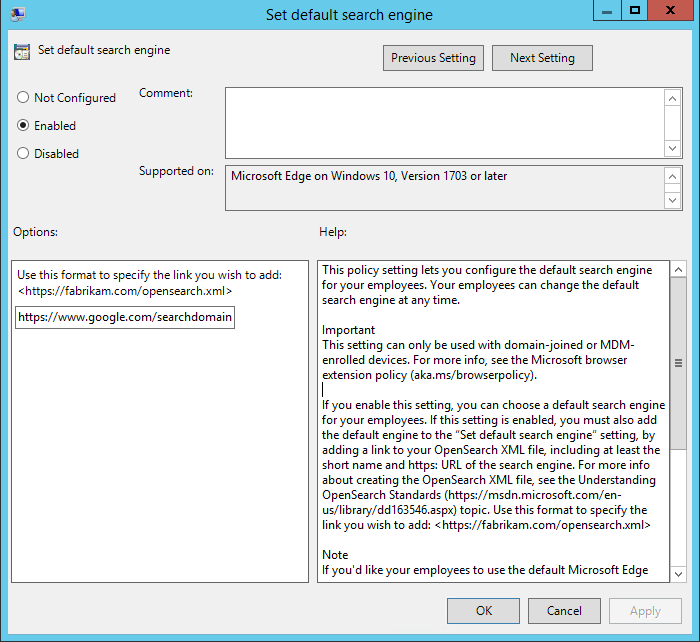Click the 'Supported on:' label

(x=176, y=171)
